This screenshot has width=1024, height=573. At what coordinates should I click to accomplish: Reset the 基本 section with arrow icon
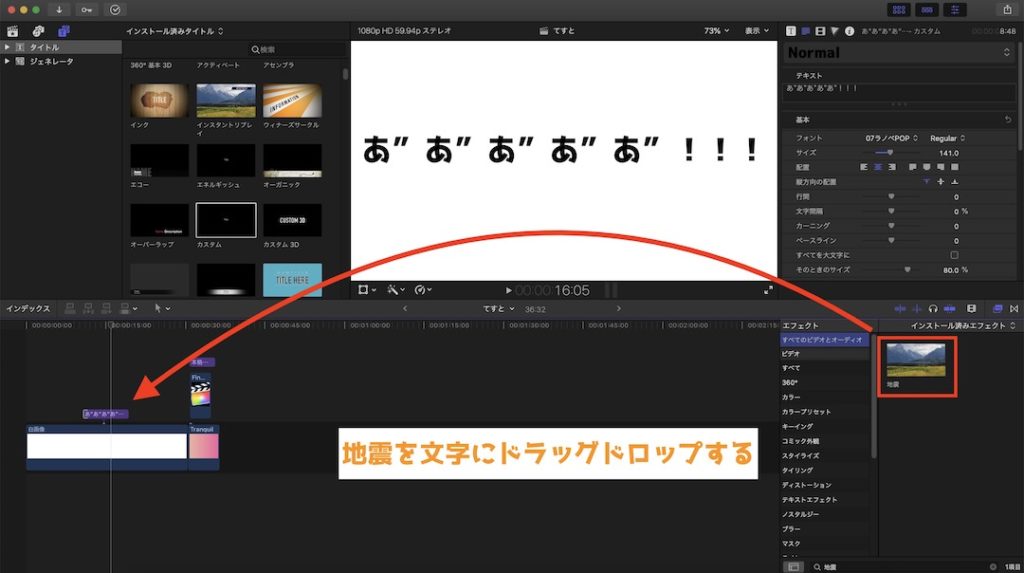[x=1008, y=120]
